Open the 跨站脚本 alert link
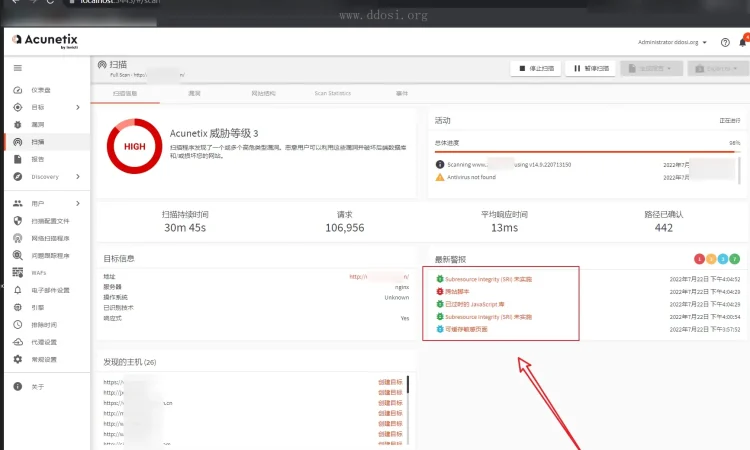 457,291
